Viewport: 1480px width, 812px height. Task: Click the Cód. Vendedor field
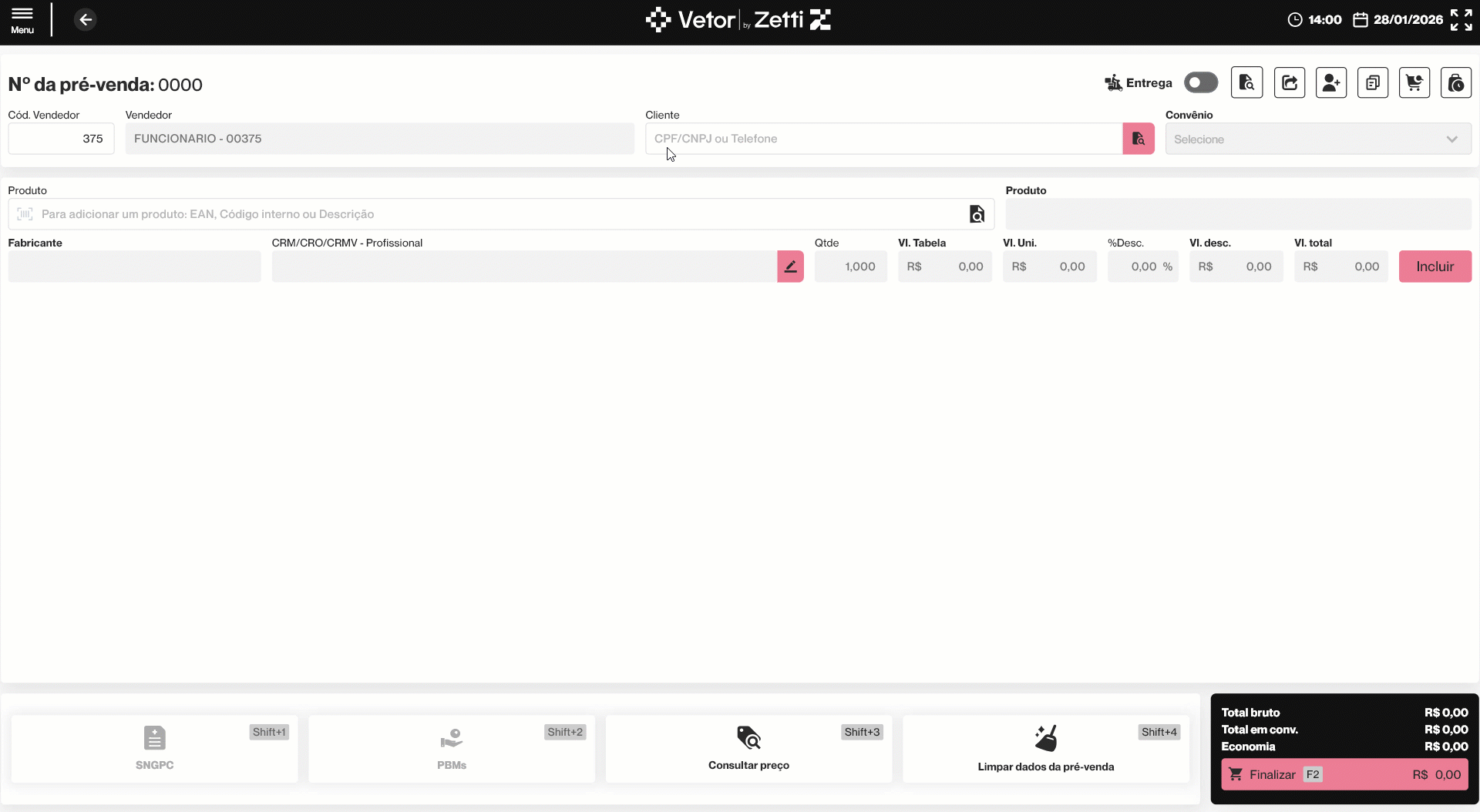pos(61,139)
